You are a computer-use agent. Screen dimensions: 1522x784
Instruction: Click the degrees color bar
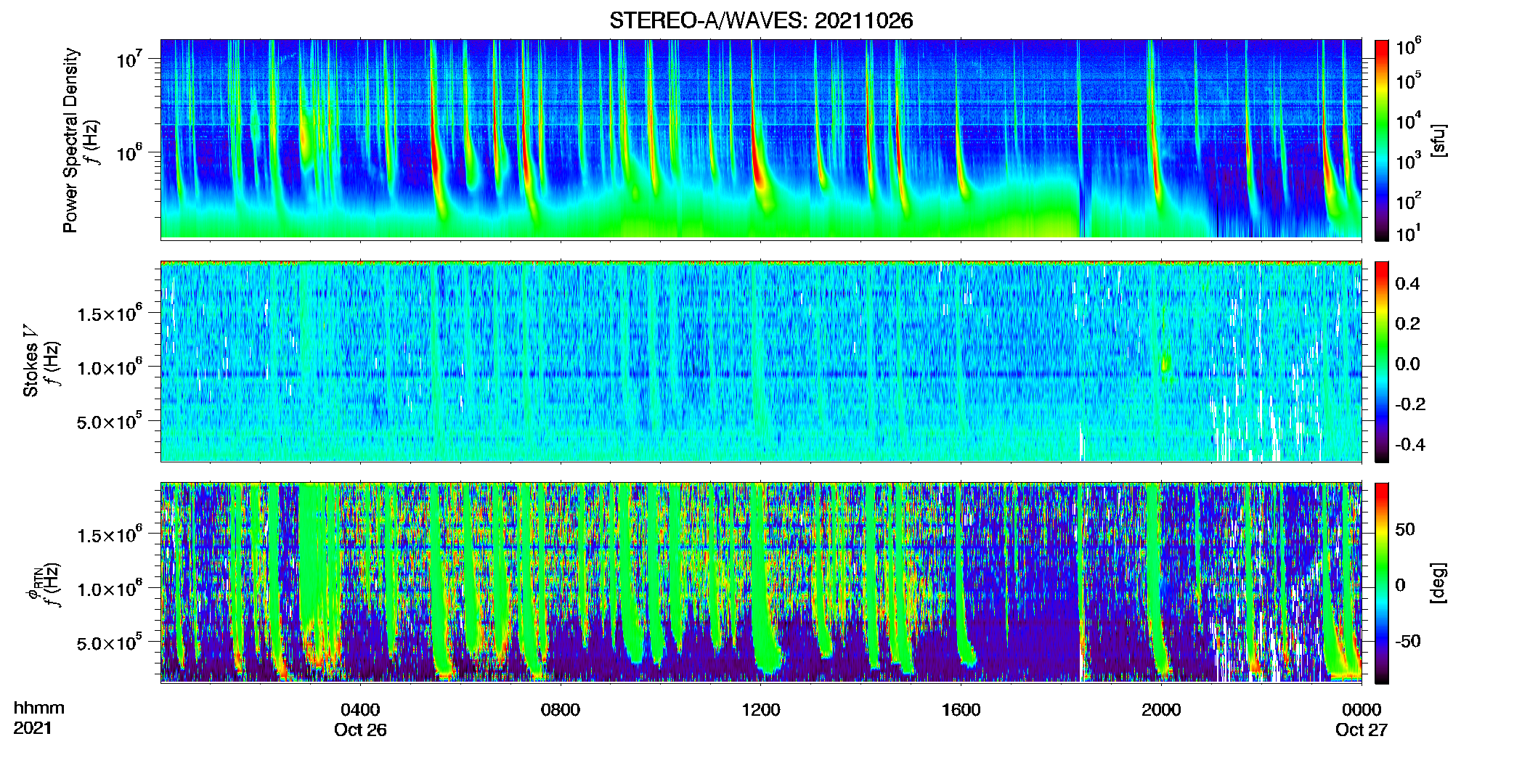click(x=1382, y=583)
